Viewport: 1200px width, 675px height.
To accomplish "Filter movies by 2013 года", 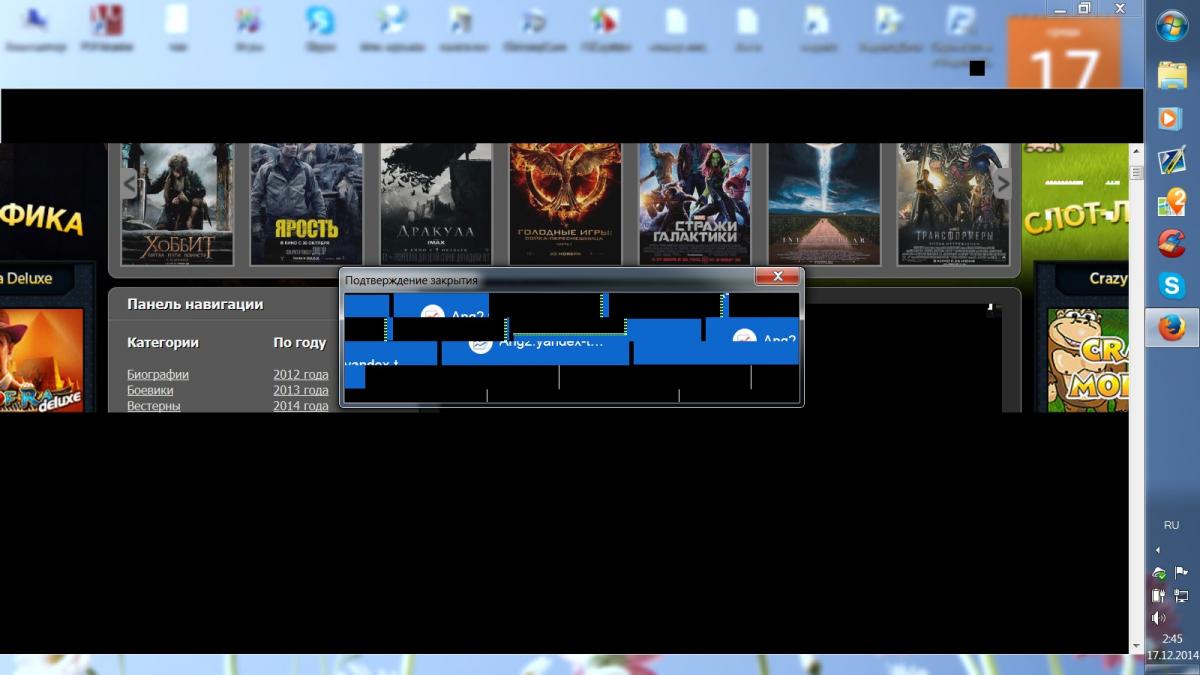I will 301,390.
